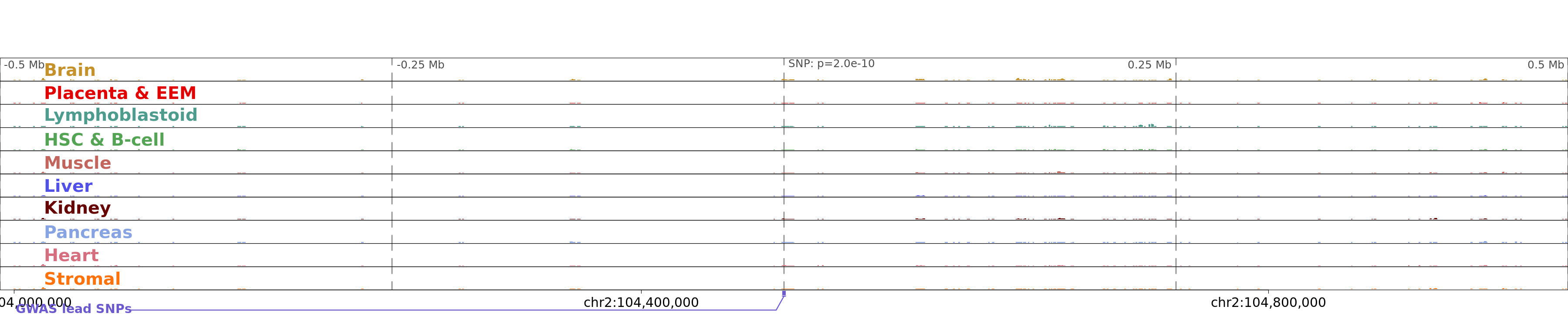The height and width of the screenshot is (327, 1568).
Task: Click the chr2:104,400,000 axis label
Action: (x=641, y=303)
